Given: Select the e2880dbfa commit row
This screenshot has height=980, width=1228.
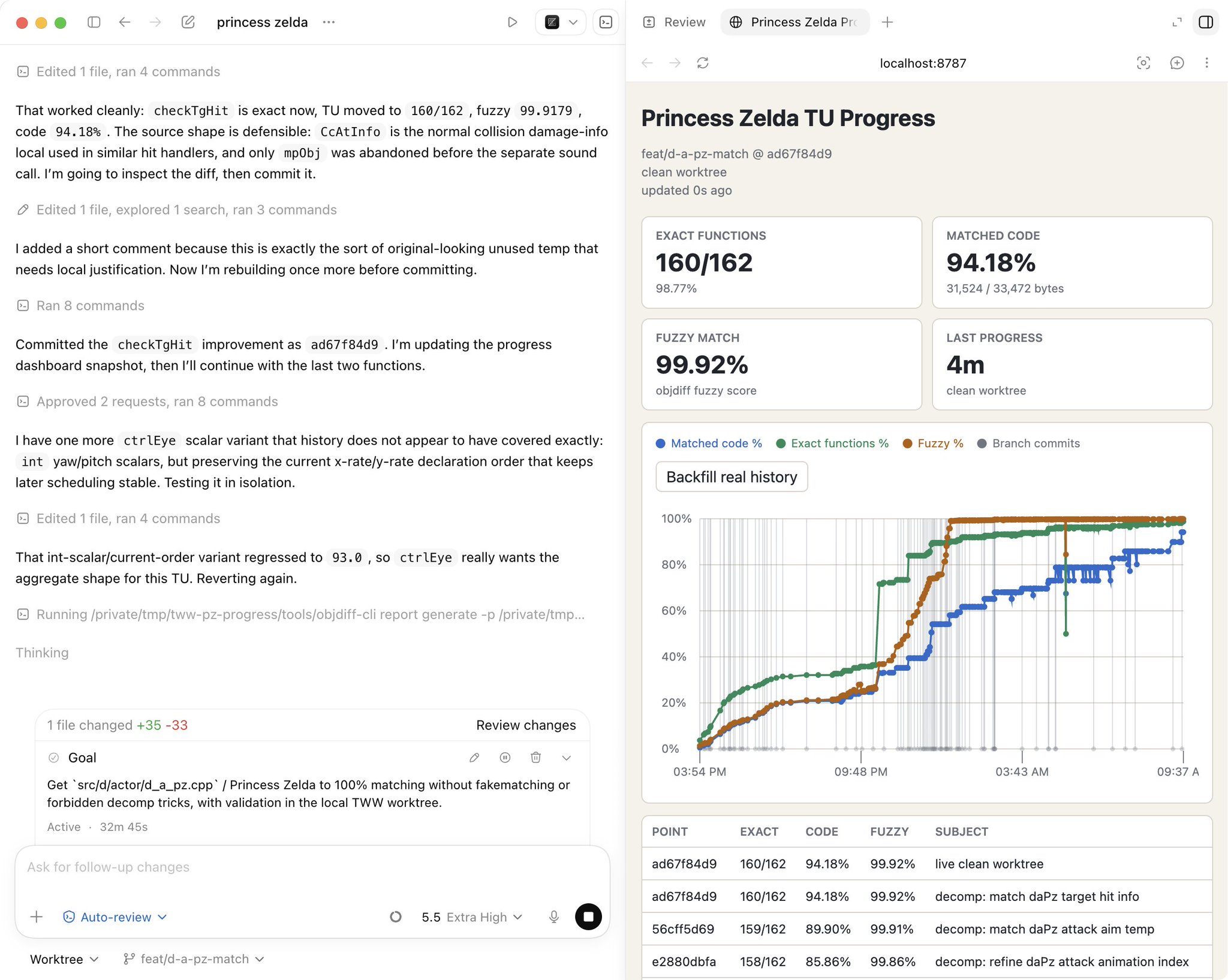Looking at the screenshot, I should pos(927,961).
